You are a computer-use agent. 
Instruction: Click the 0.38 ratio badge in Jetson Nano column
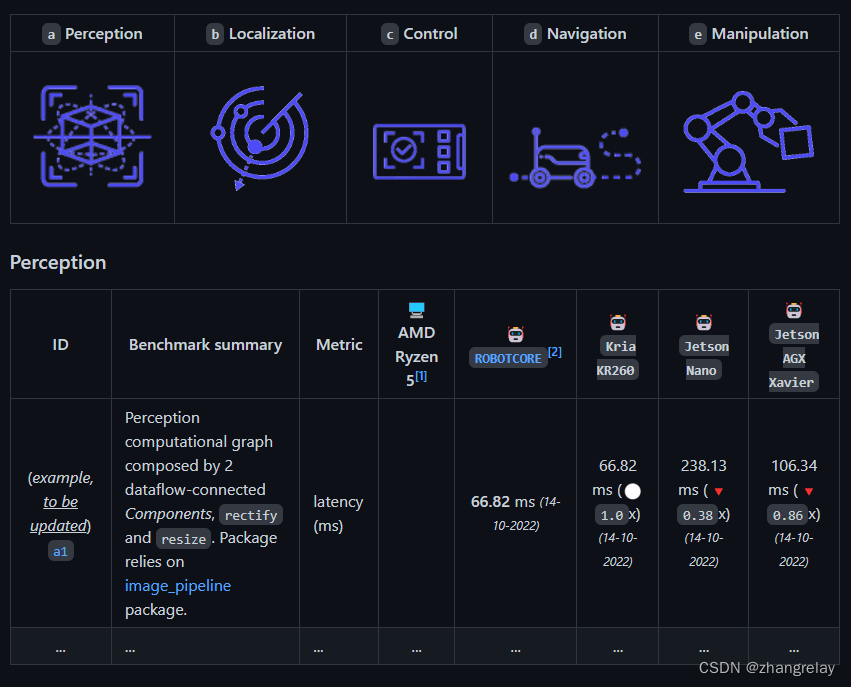(697, 515)
